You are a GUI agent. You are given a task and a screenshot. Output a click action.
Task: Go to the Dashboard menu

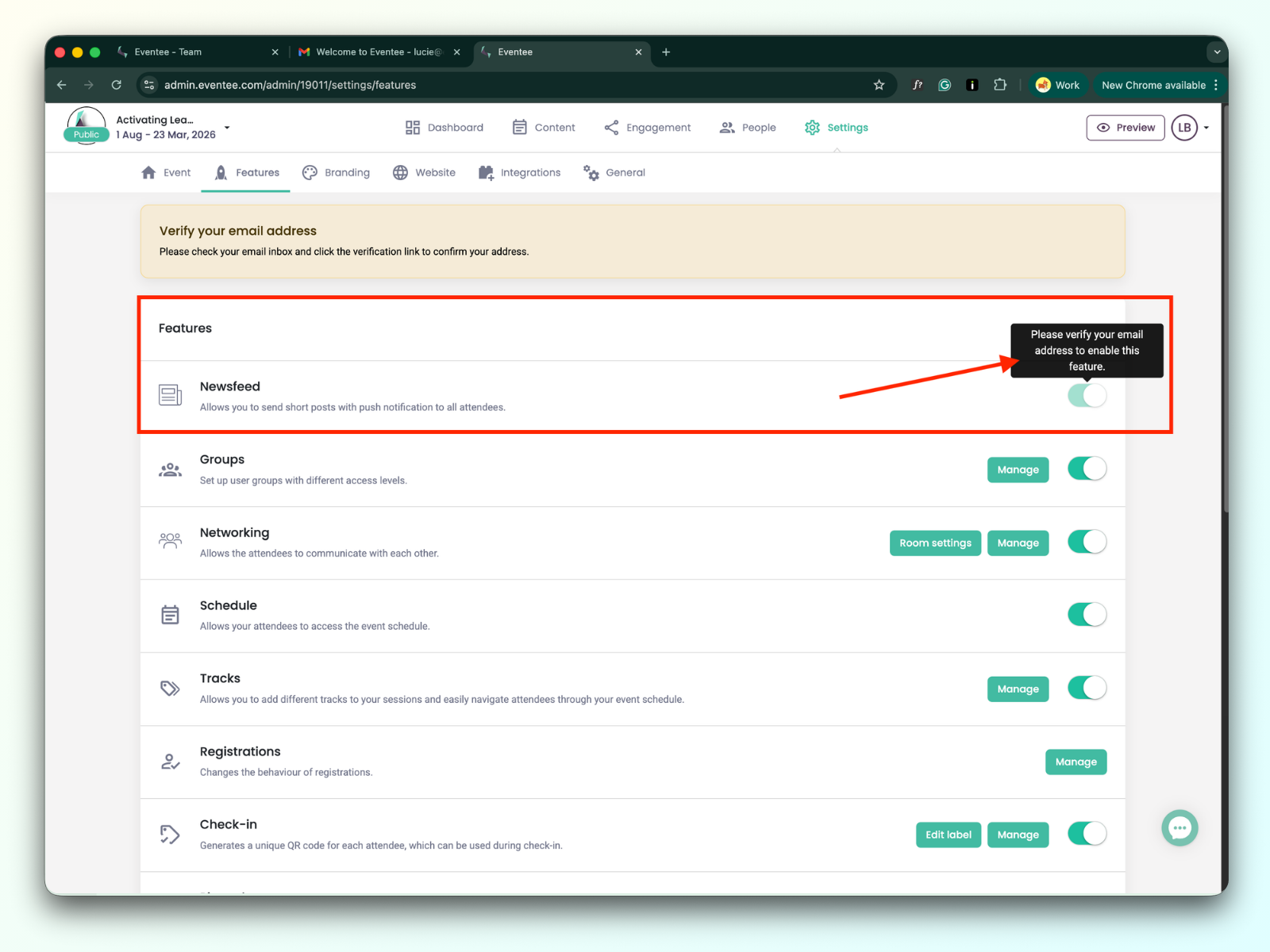(x=444, y=128)
